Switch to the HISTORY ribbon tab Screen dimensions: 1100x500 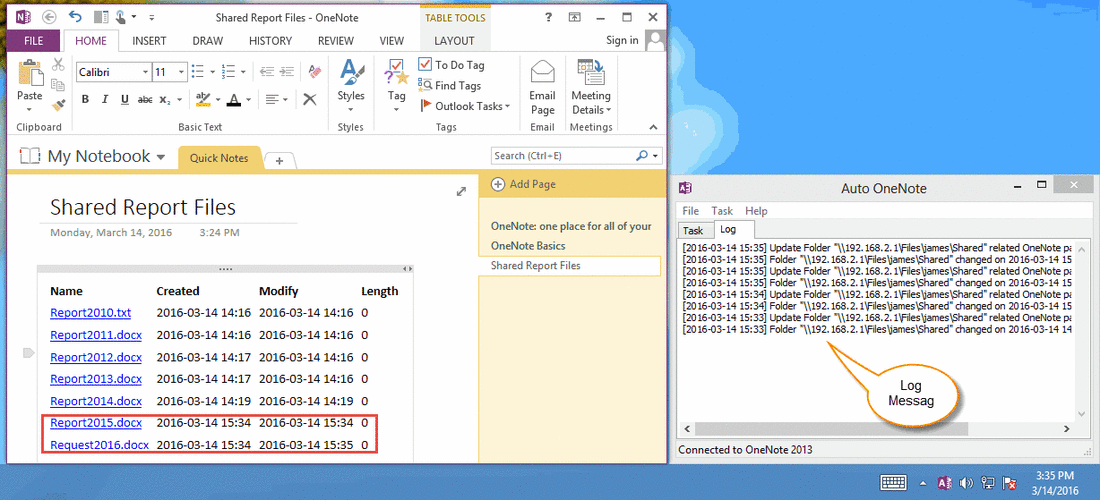(x=270, y=41)
